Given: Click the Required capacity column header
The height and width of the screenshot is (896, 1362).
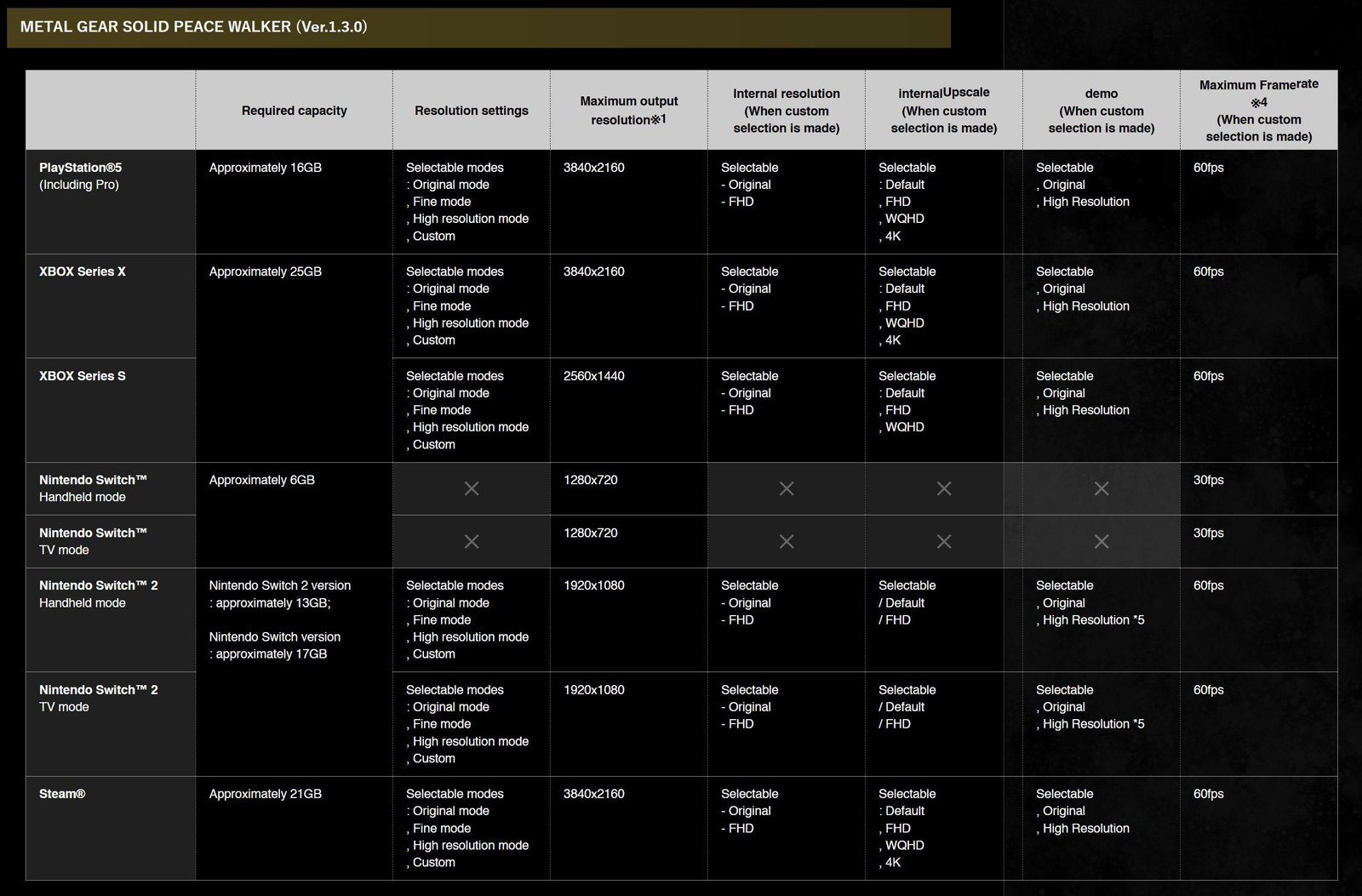Looking at the screenshot, I should click(x=295, y=111).
